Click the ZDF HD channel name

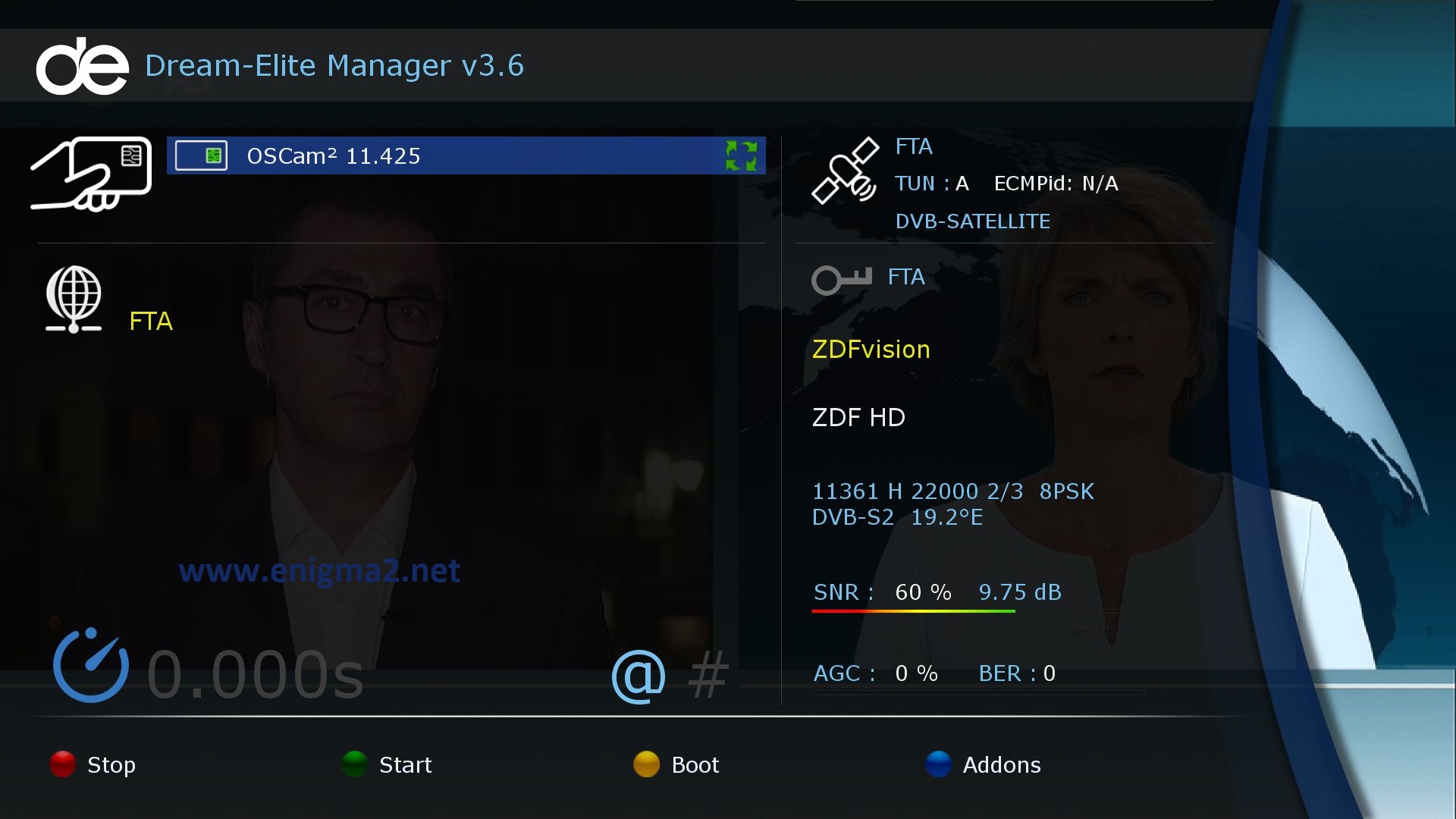click(858, 418)
